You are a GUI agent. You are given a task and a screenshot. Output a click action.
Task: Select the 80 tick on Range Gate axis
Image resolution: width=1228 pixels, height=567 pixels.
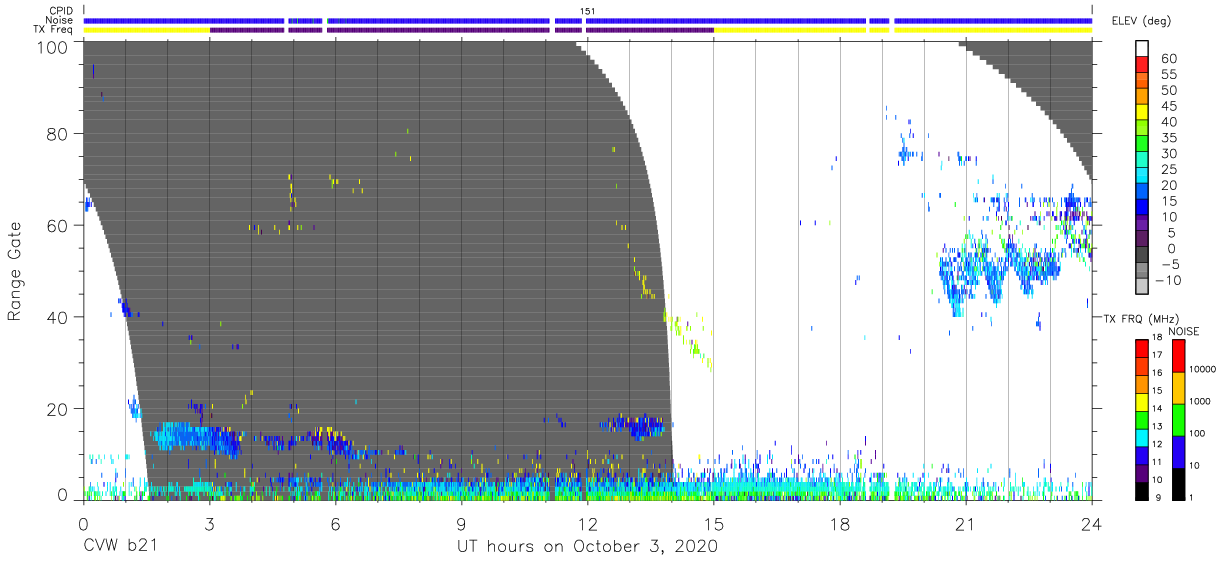click(59, 133)
